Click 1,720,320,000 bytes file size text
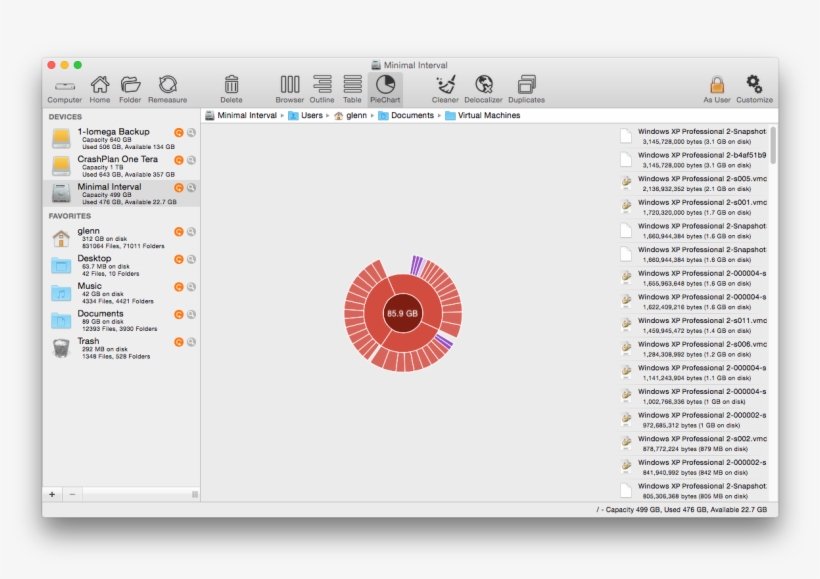 (x=697, y=213)
